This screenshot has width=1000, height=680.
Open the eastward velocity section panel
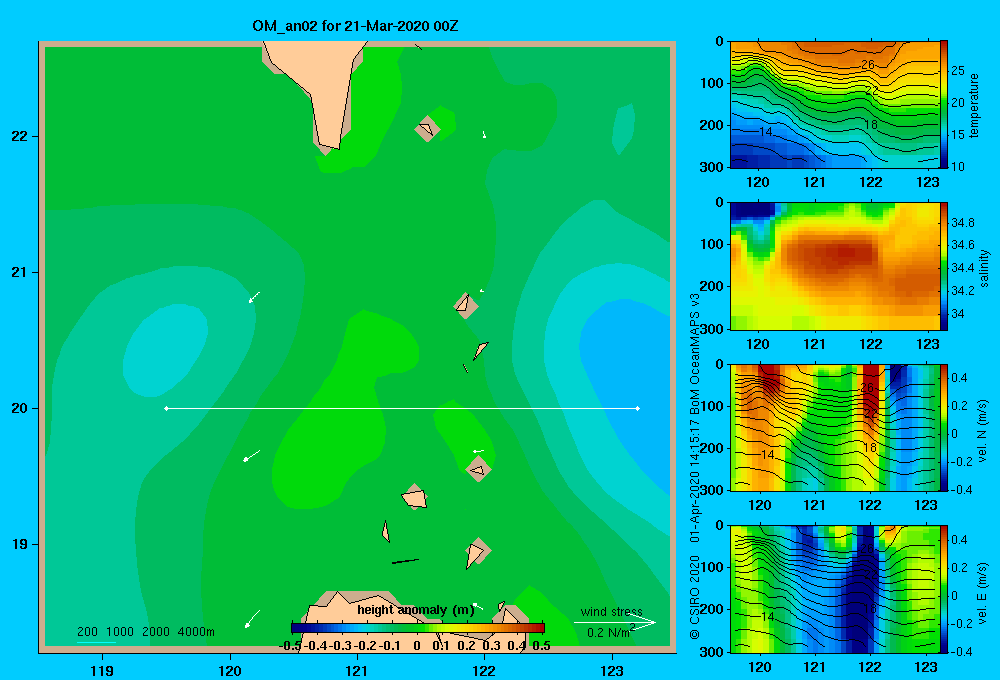pos(835,589)
